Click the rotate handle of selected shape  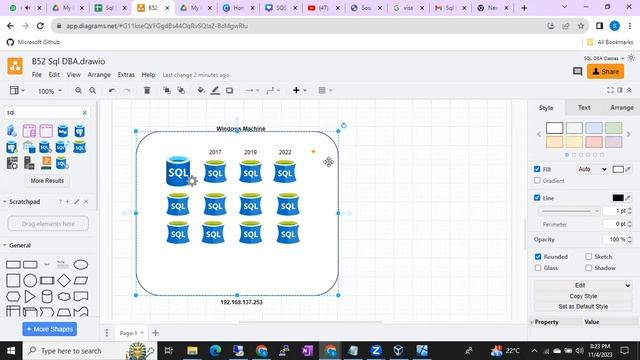tap(344, 125)
